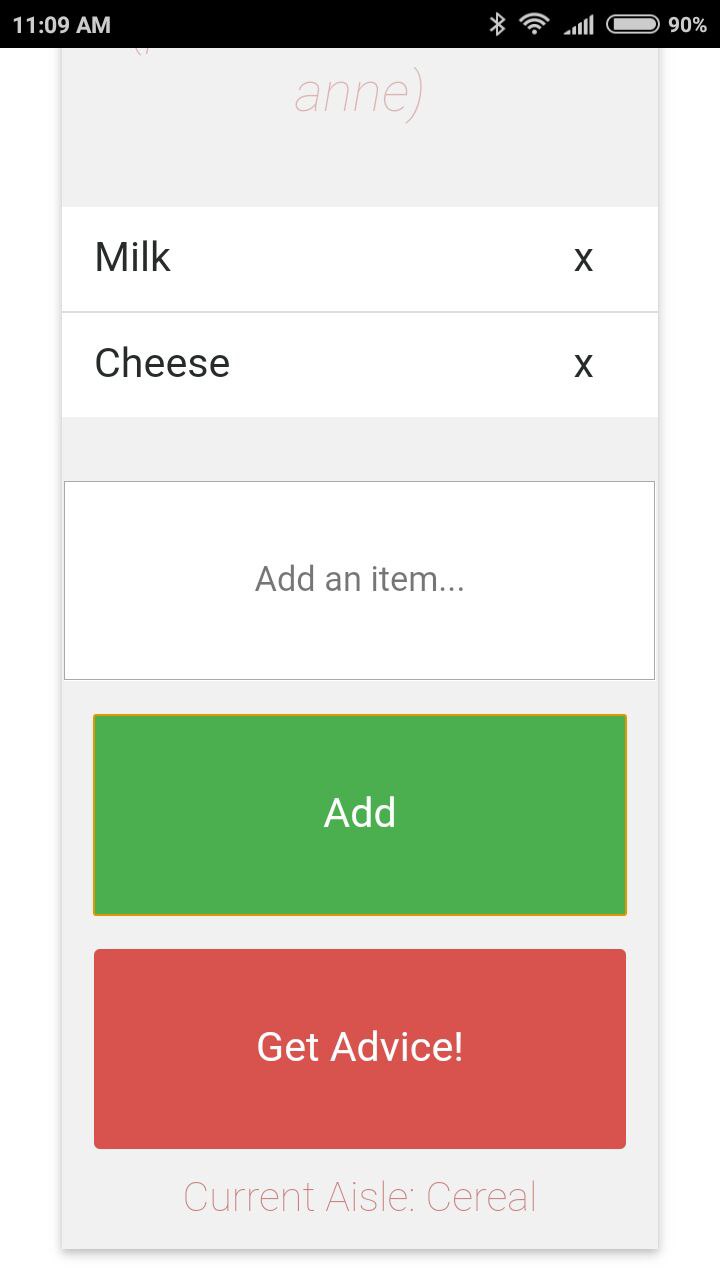Remove Milk using its x icon
Viewport: 720px width, 1280px height.
tap(583, 259)
